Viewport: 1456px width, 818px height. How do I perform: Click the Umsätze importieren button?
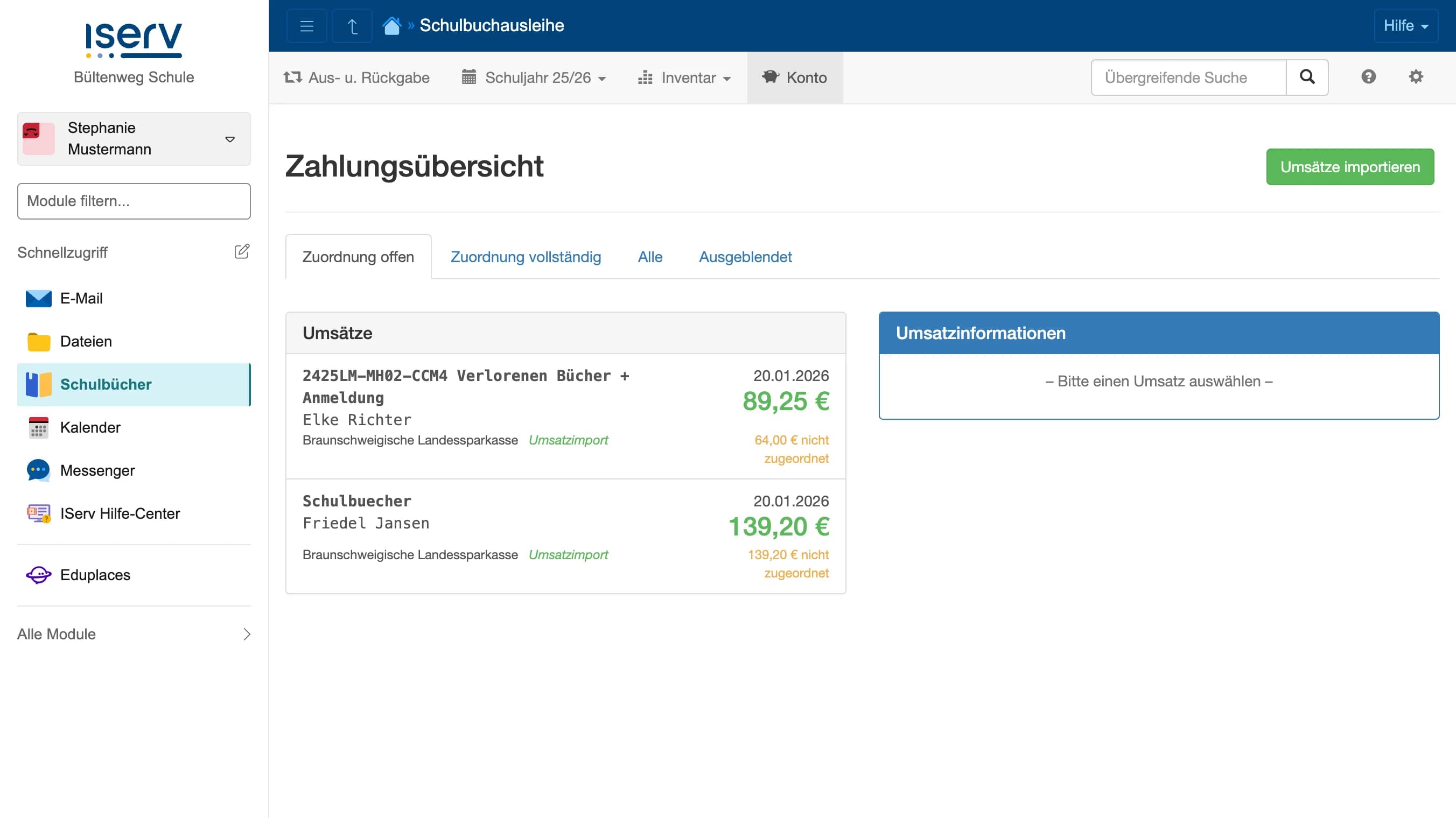coord(1350,167)
